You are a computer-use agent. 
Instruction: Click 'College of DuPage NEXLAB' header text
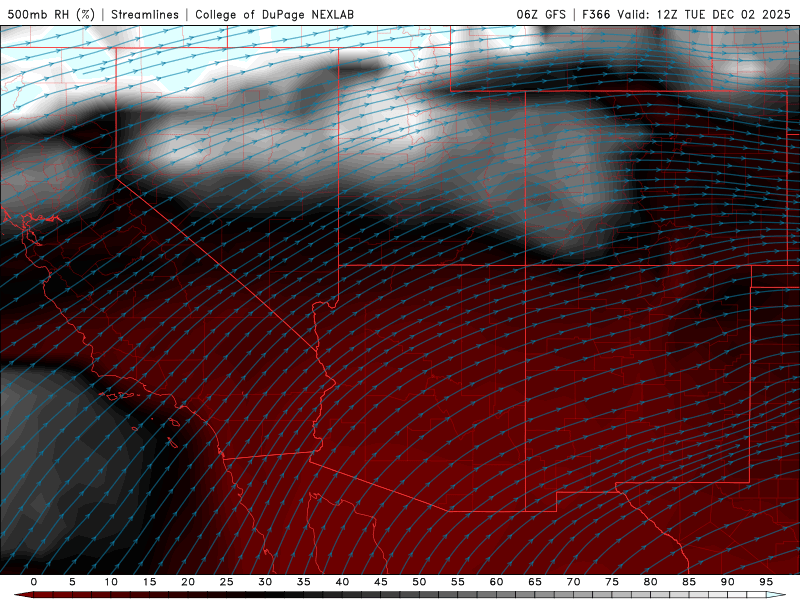tap(274, 14)
